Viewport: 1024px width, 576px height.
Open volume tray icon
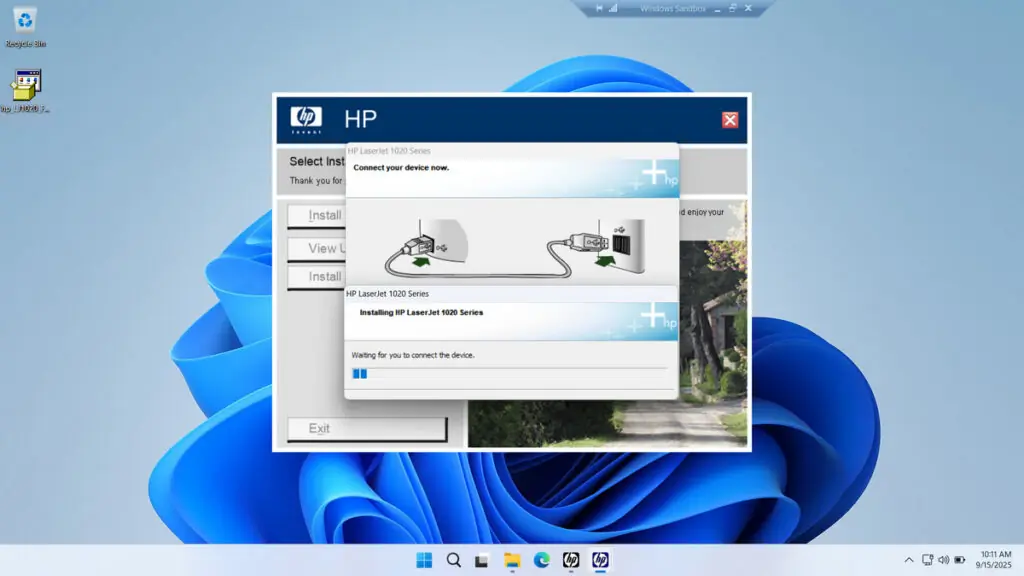click(944, 560)
